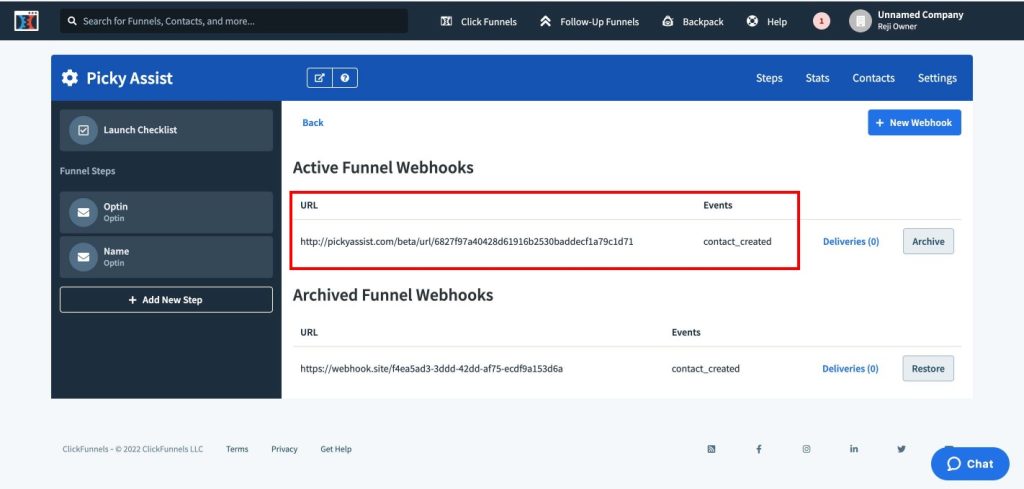Open Deliveries (0) for the webhook.site webhook
Image resolution: width=1024 pixels, height=489 pixels.
point(850,369)
